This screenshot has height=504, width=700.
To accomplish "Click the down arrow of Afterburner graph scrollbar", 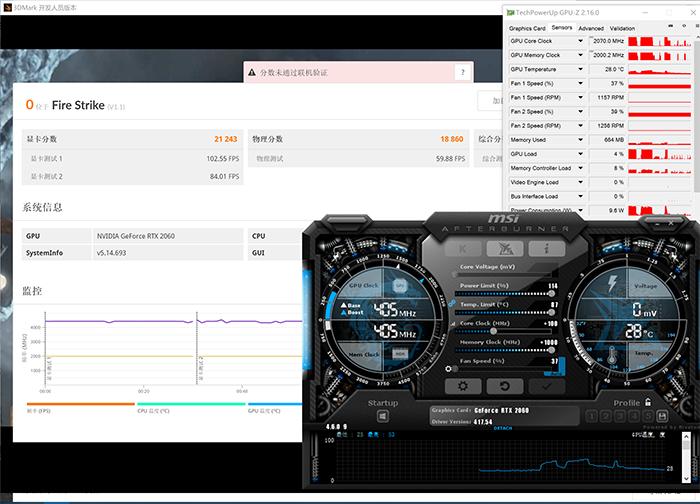I will point(686,479).
